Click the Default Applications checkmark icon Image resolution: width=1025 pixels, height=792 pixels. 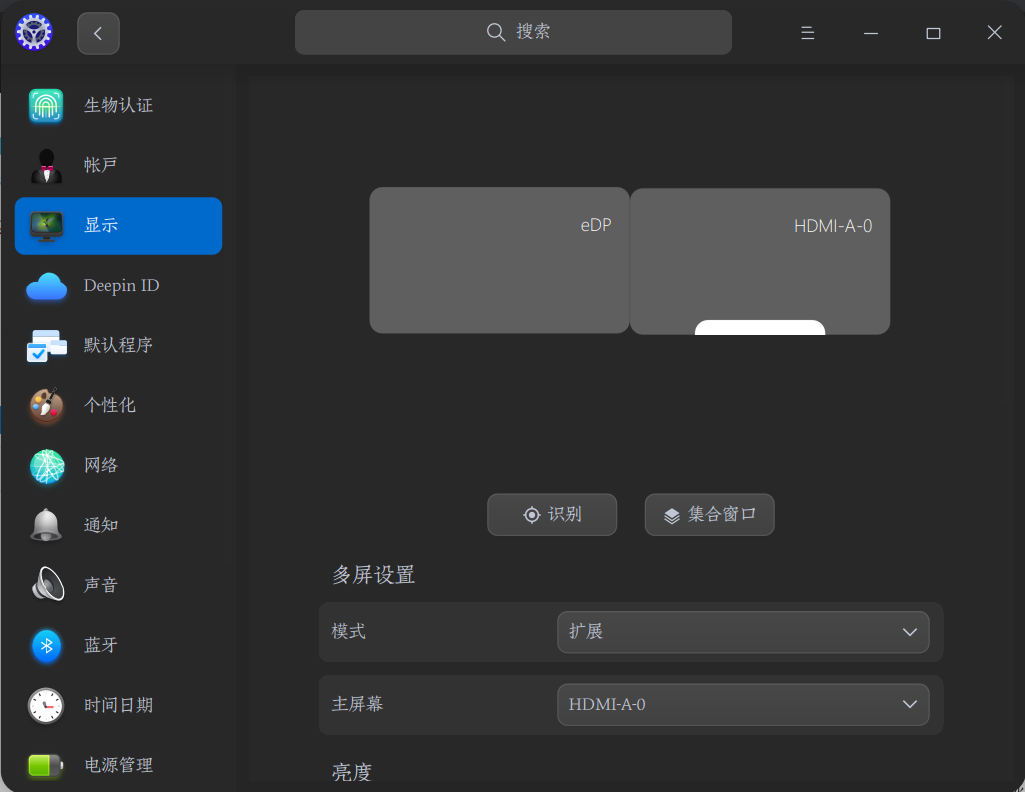tap(46, 346)
